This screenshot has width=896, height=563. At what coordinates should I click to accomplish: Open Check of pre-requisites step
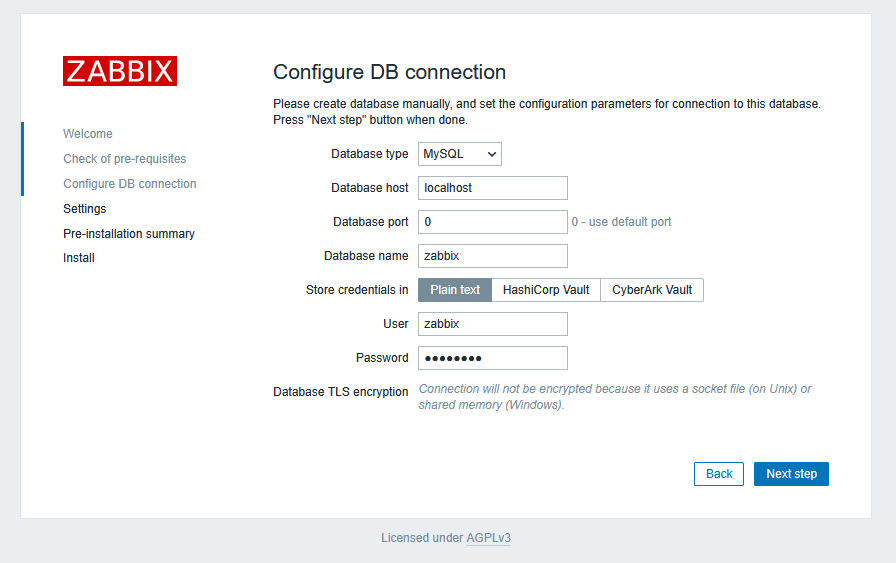pos(125,159)
